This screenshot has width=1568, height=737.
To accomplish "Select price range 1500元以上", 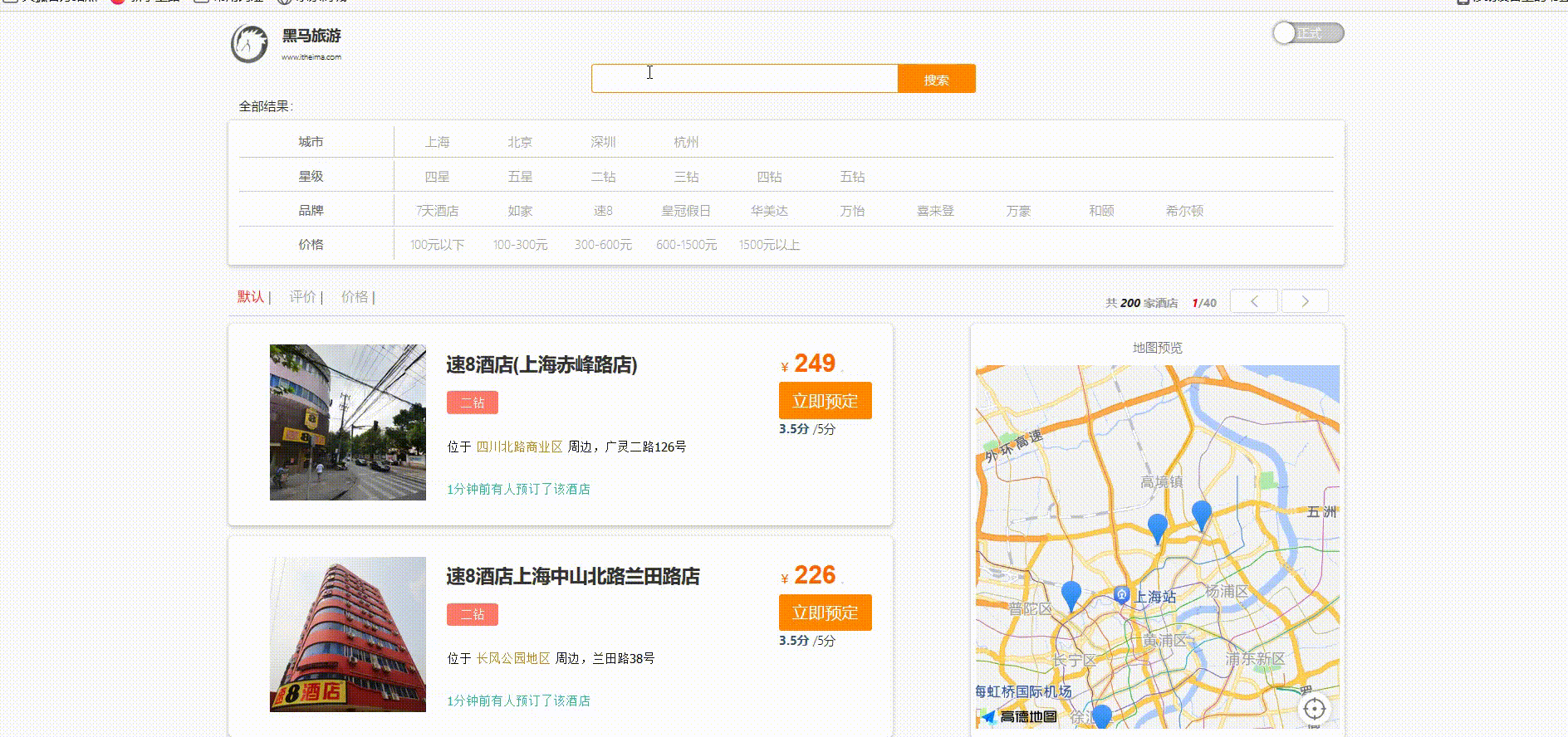I will 770,245.
